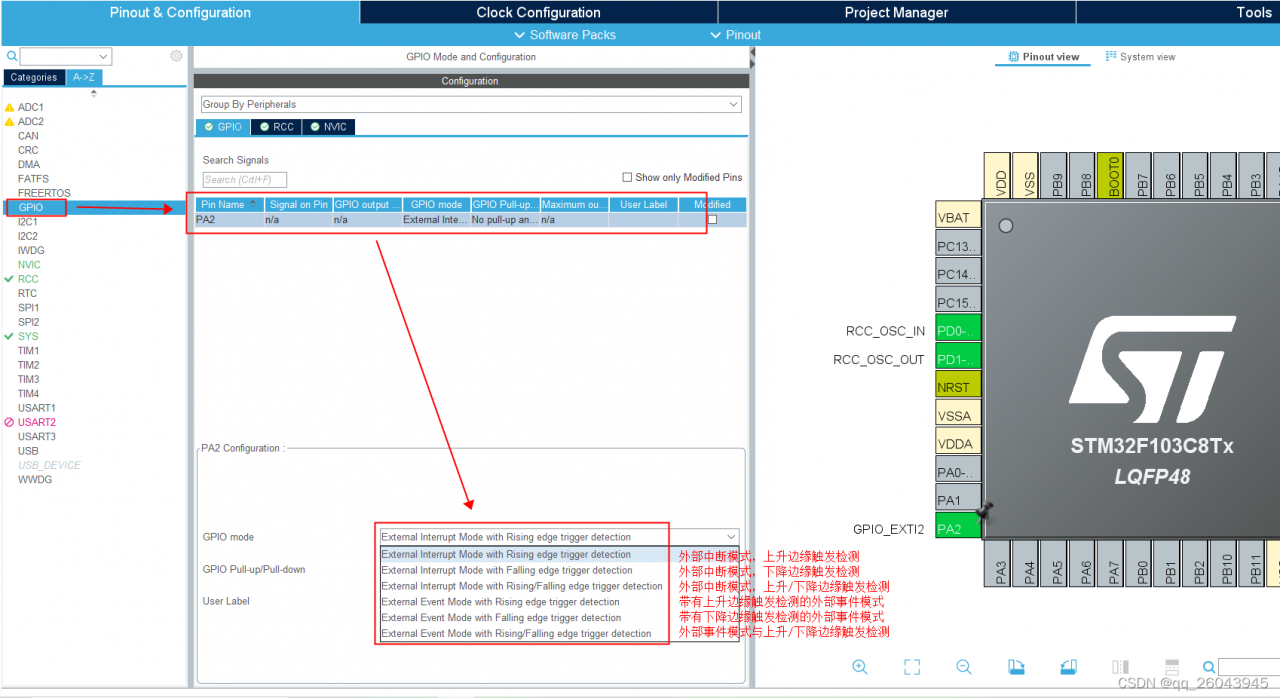This screenshot has height=698, width=1280.
Task: Sort table by Pin Name column
Action: pyautogui.click(x=229, y=204)
